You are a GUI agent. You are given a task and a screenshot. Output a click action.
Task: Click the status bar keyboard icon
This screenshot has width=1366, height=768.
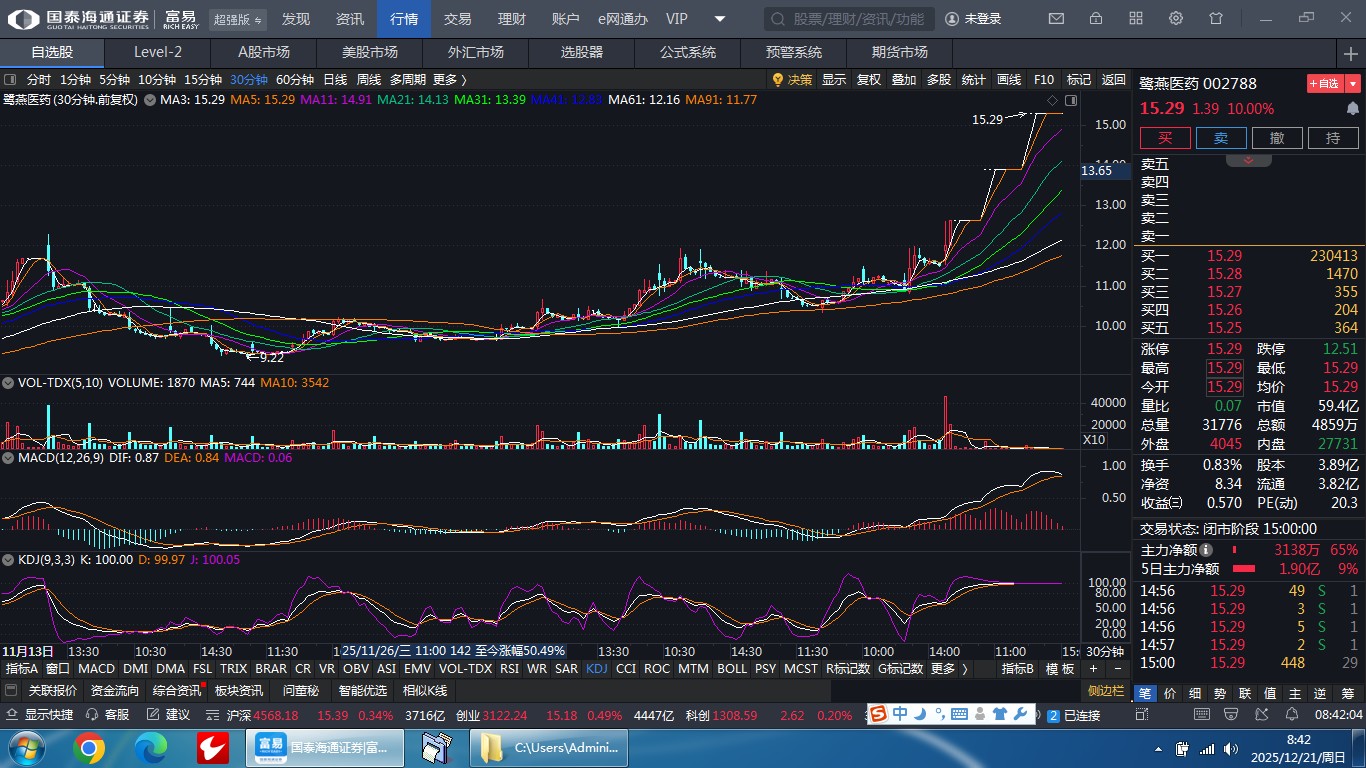pos(959,714)
